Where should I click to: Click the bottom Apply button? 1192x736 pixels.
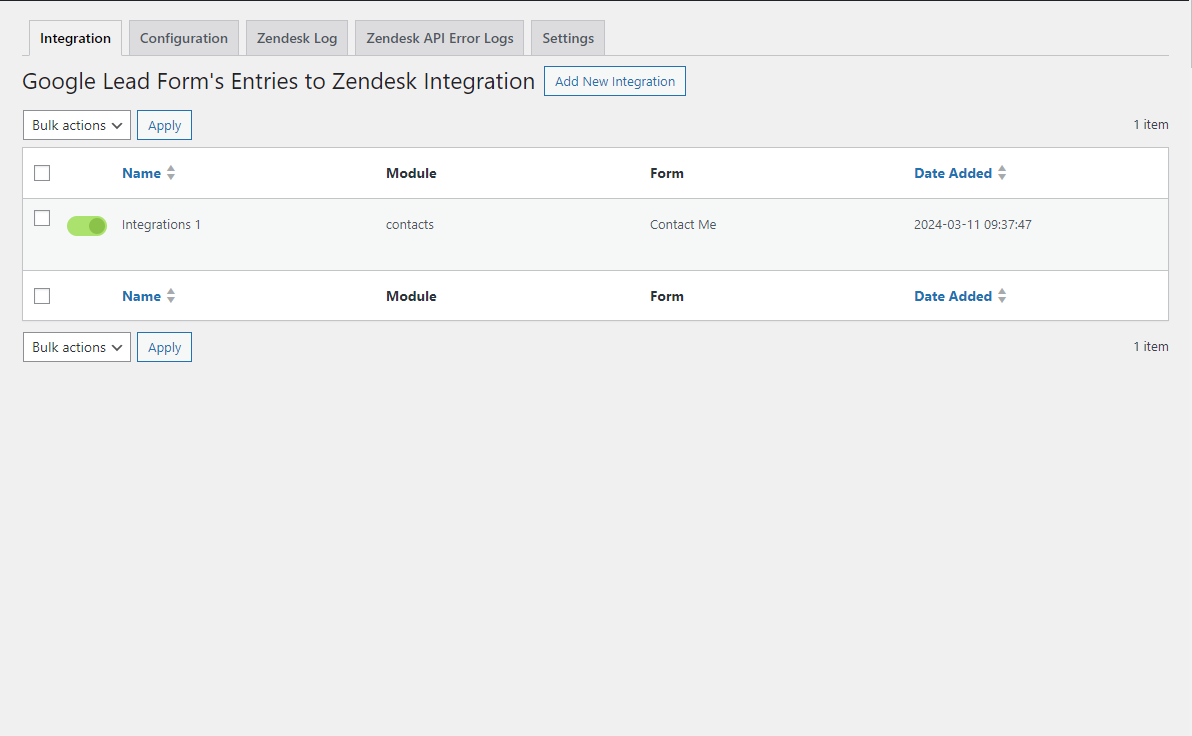(x=164, y=347)
